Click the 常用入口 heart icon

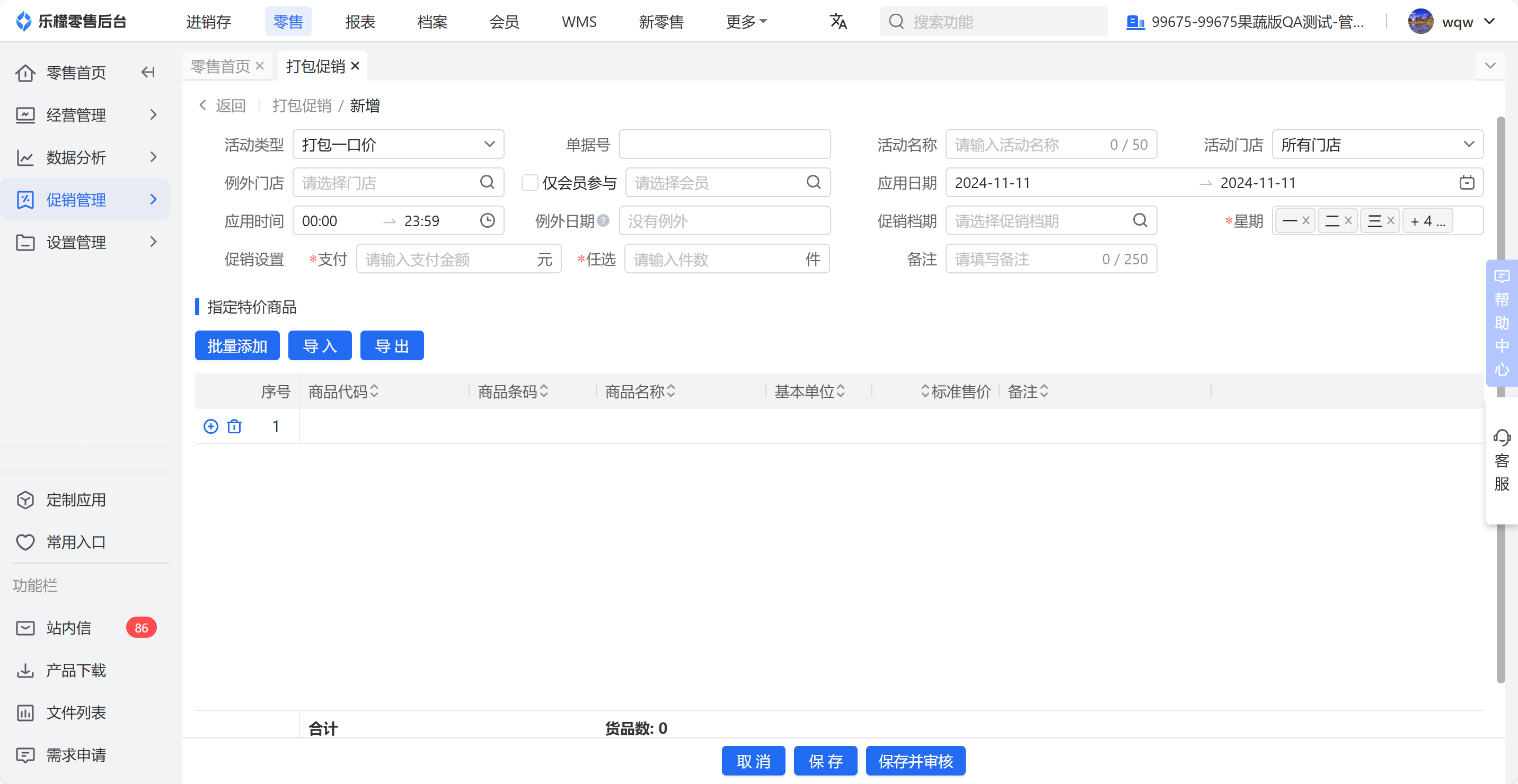point(25,542)
